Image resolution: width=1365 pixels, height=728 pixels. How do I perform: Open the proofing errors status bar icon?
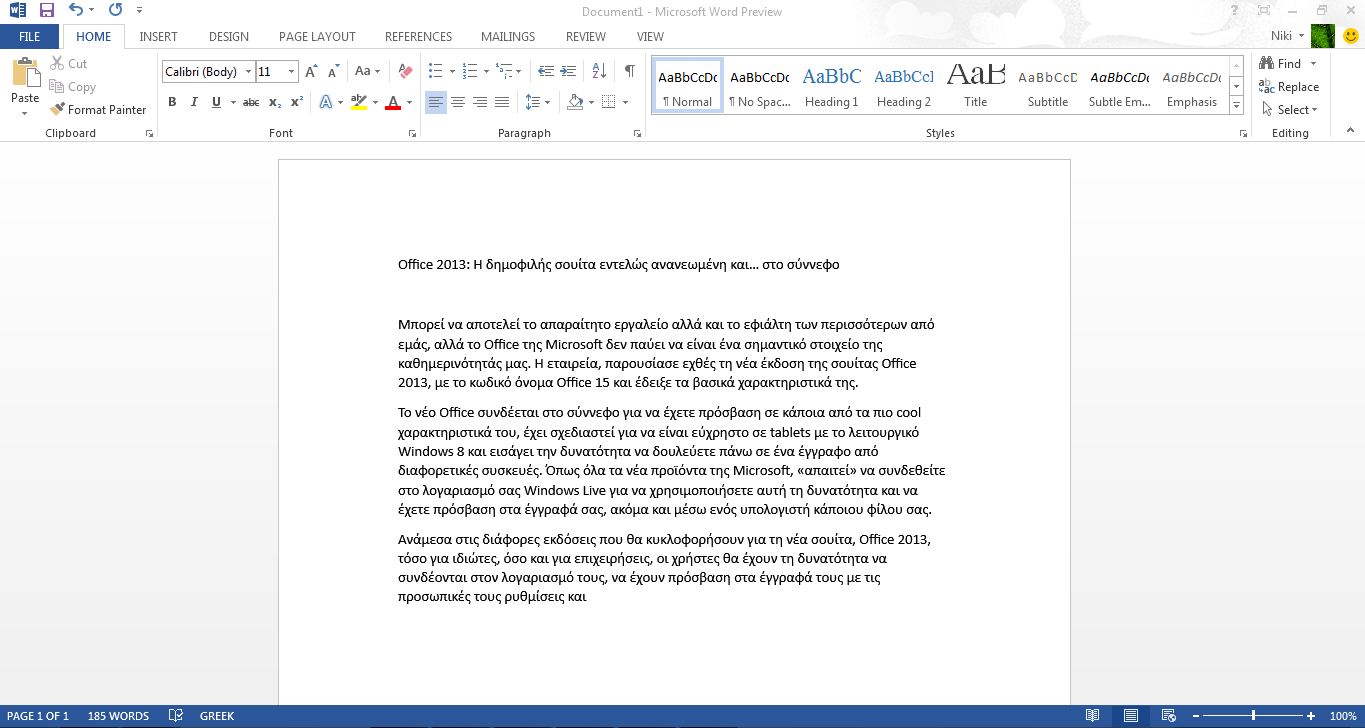[x=176, y=716]
